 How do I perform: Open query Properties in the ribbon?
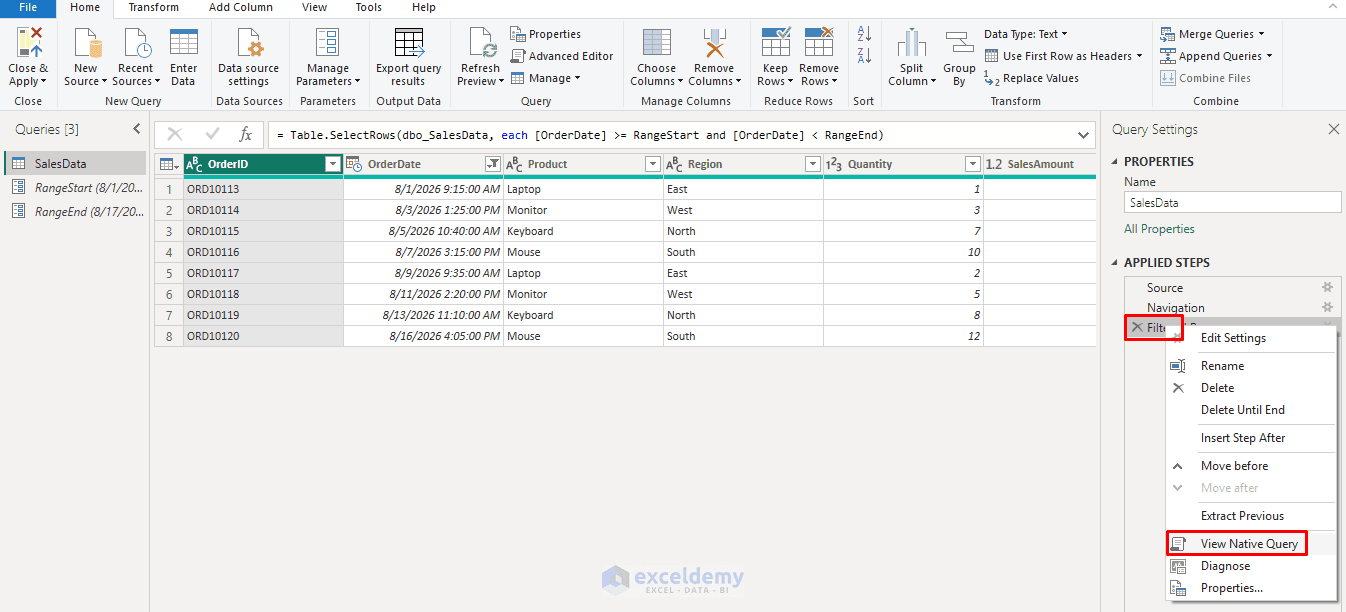point(545,34)
